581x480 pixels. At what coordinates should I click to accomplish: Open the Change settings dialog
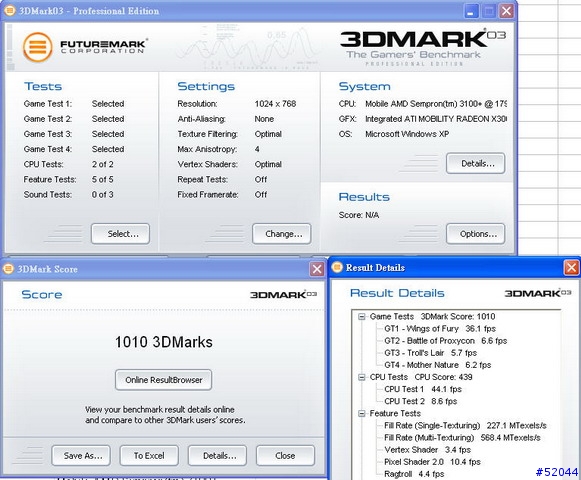click(282, 234)
